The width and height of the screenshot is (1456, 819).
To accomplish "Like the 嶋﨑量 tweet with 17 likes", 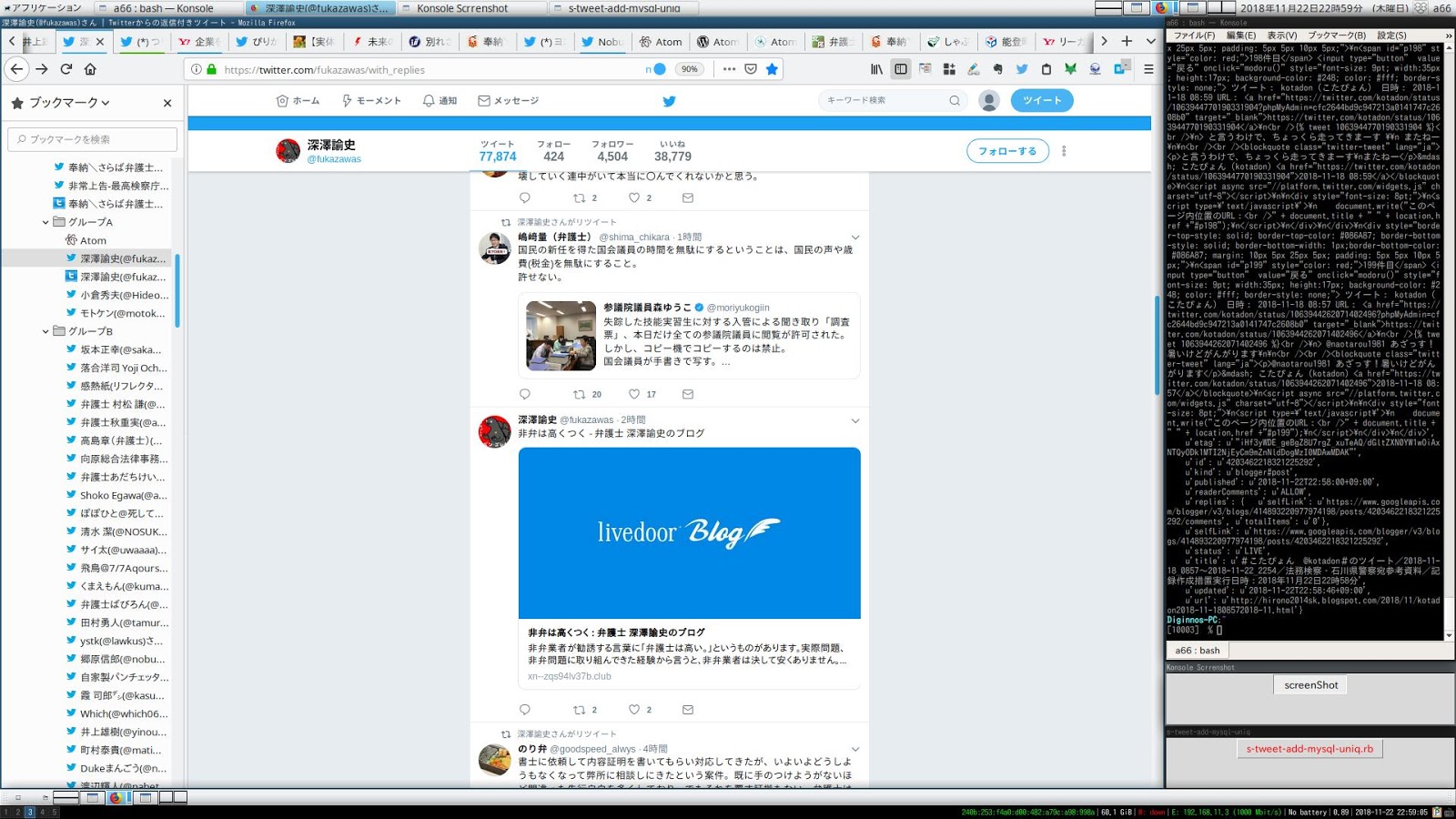I will (x=642, y=394).
